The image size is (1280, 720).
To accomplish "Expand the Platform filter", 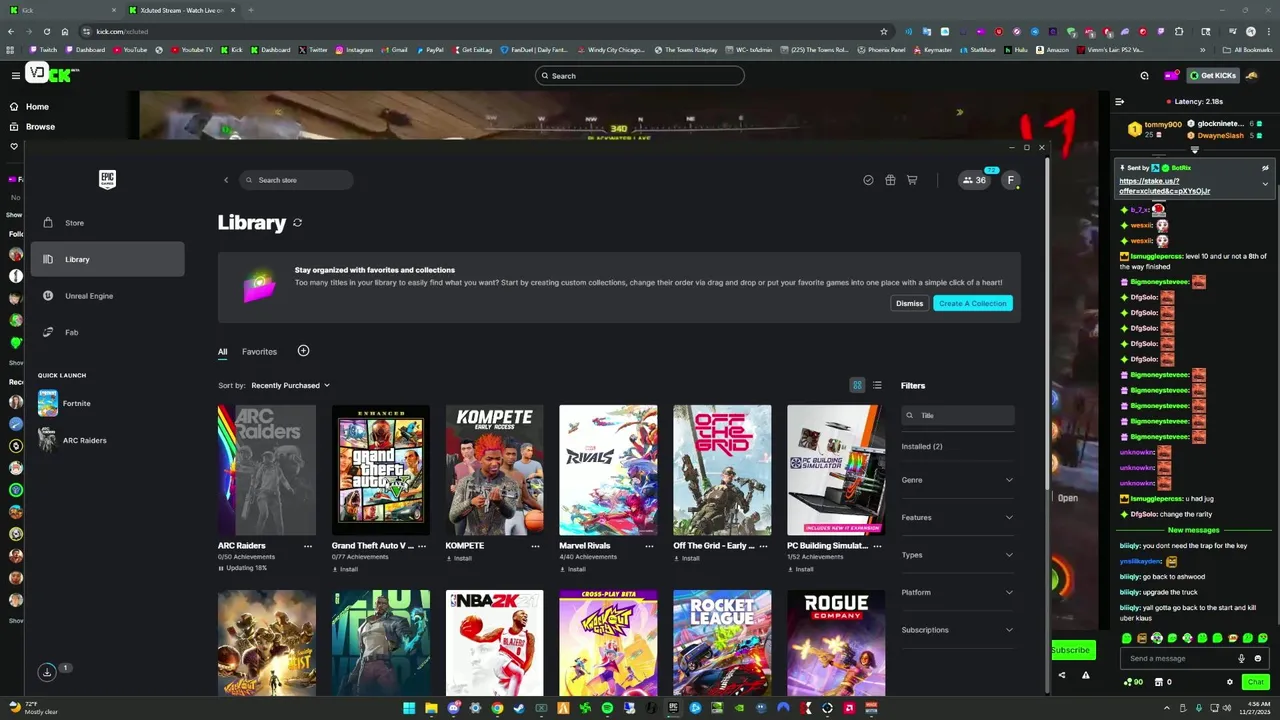I will coord(957,592).
